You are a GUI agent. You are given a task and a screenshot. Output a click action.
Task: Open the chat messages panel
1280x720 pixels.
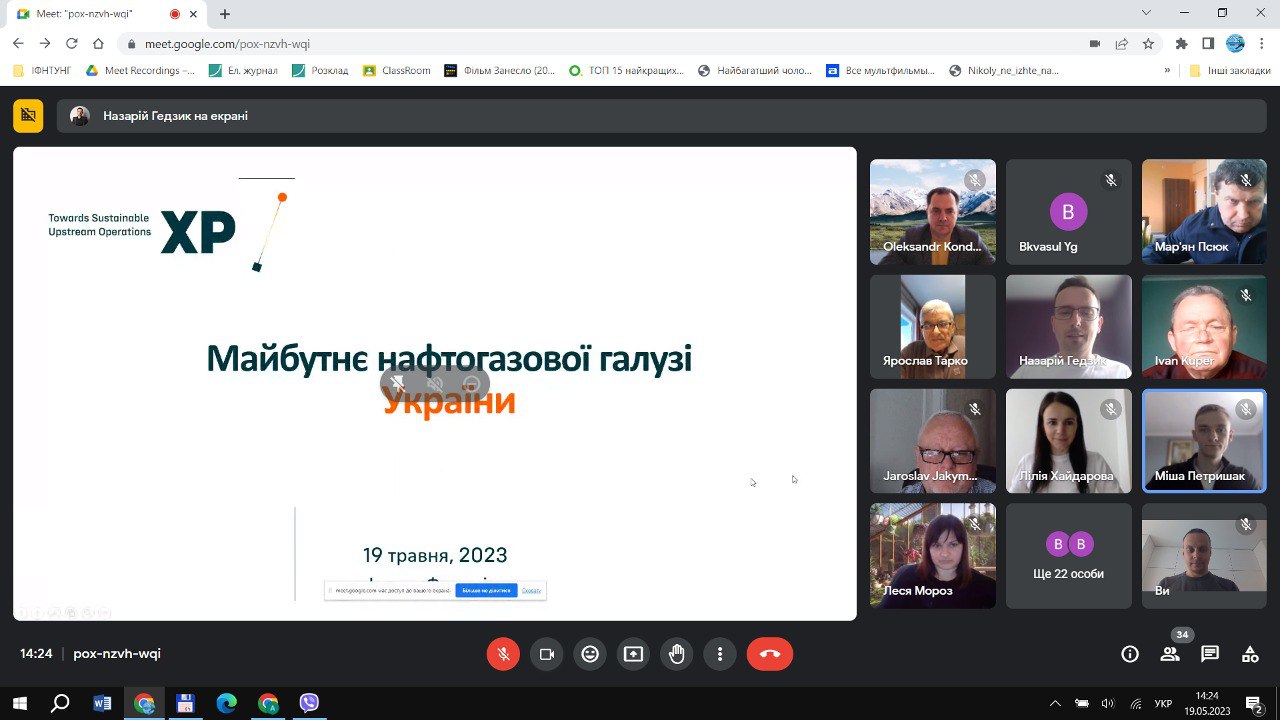[1210, 654]
